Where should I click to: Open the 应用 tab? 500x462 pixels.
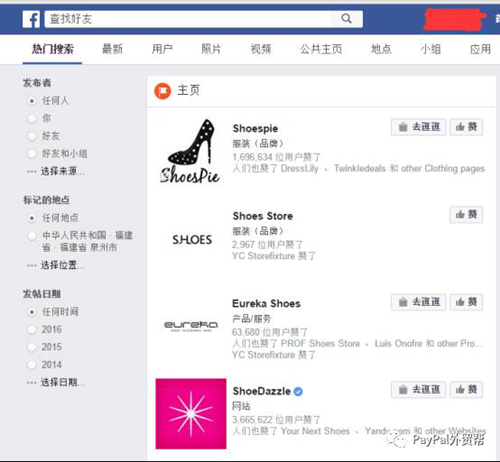pyautogui.click(x=480, y=49)
